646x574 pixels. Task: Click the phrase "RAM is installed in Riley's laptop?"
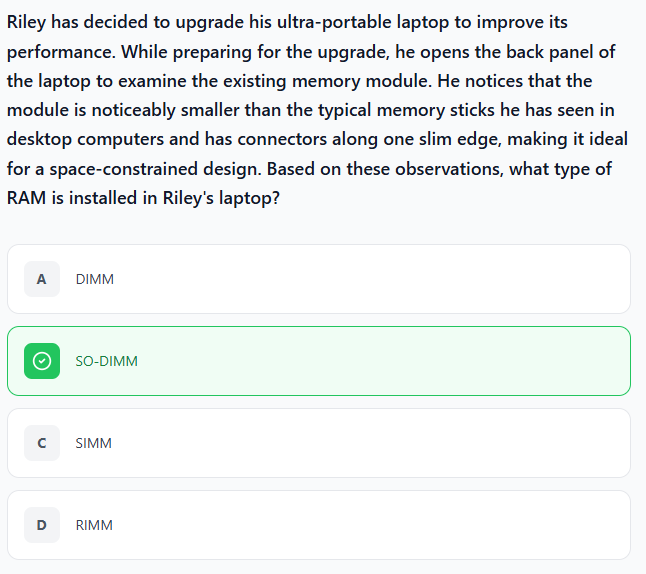click(x=143, y=198)
